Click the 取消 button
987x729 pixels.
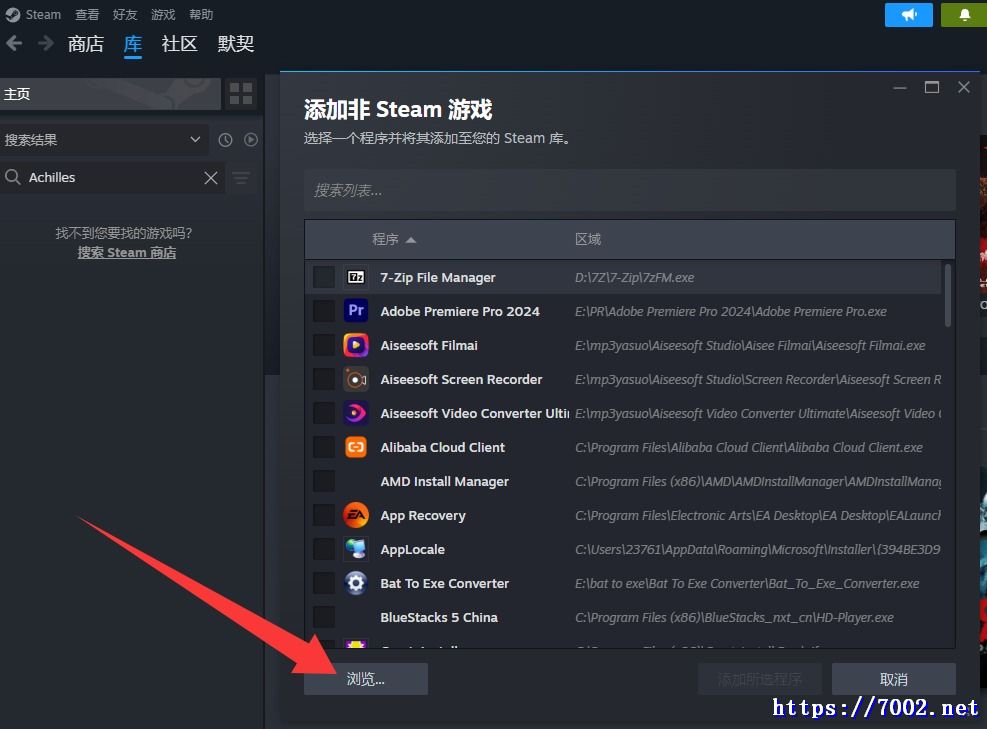pyautogui.click(x=893, y=679)
